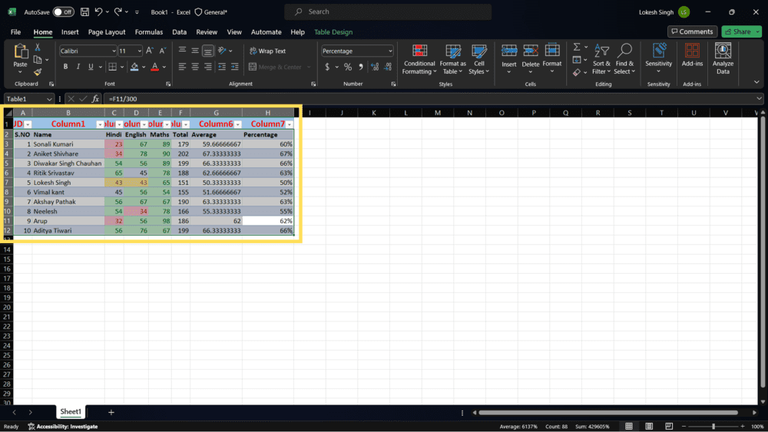Toggle Bold formatting
Viewport: 768px width, 432px height.
click(x=65, y=67)
